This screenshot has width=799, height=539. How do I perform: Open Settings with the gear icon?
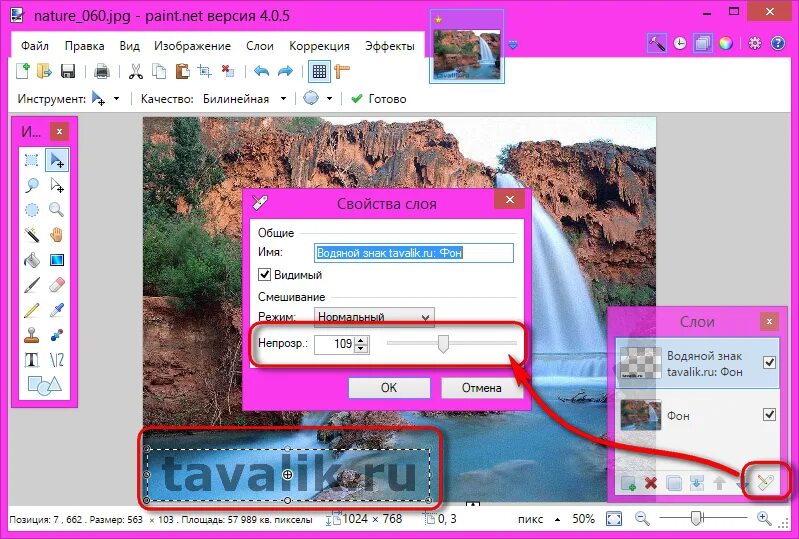(755, 43)
